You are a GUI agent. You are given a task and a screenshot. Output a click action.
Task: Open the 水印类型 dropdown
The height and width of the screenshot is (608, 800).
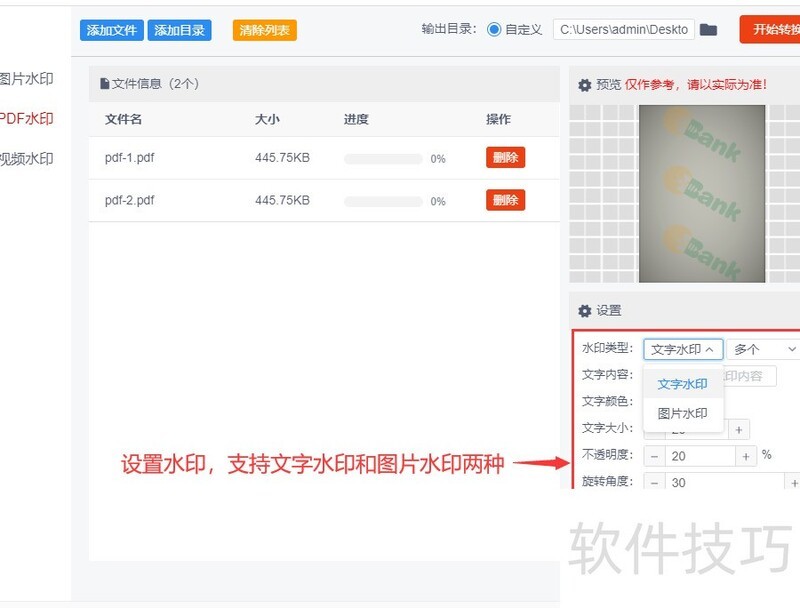coord(684,349)
